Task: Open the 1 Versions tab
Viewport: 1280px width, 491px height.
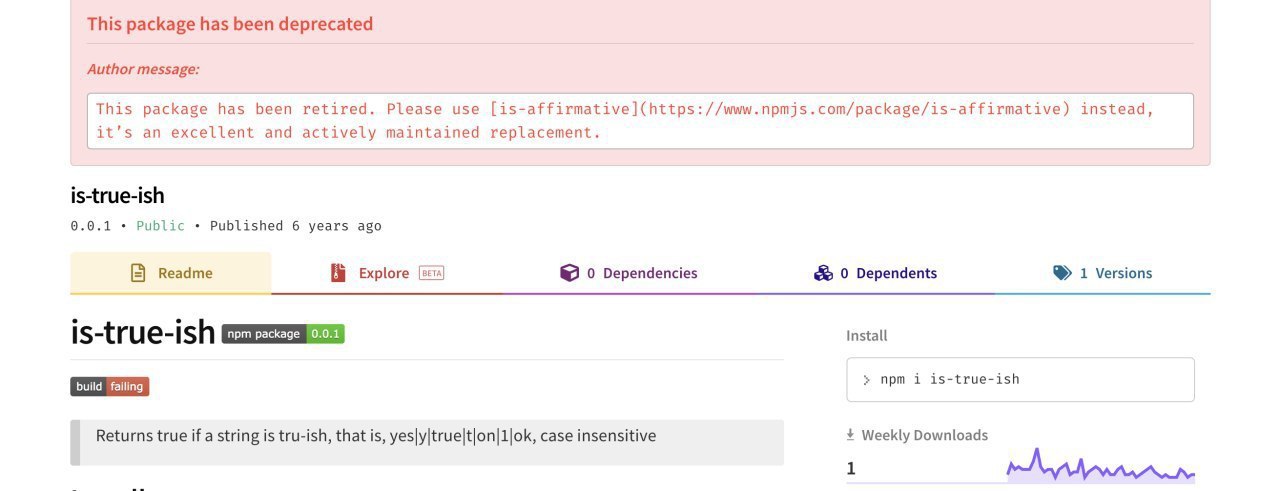Action: tap(1102, 273)
